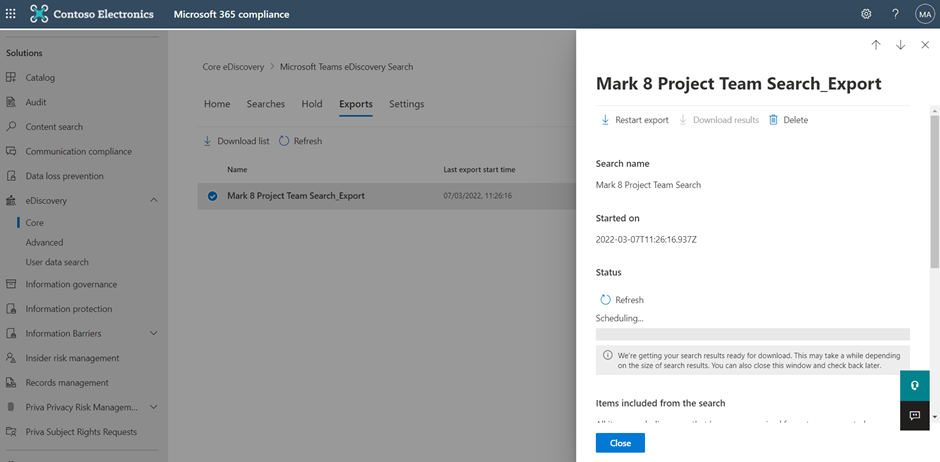The image size is (940, 462).
Task: Click the Scheduling progress bar
Action: pos(753,334)
